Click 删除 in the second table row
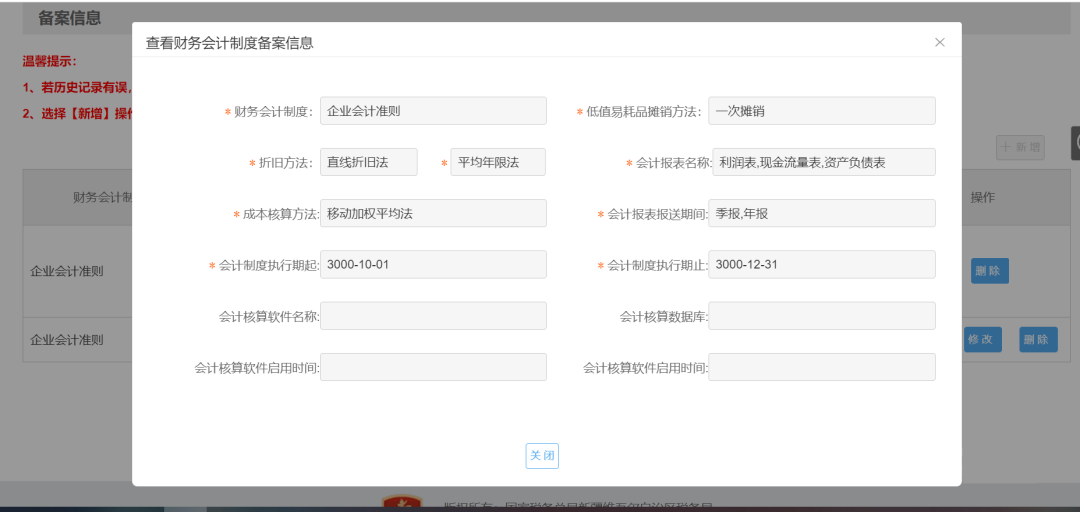This screenshot has width=1080, height=512. pyautogui.click(x=1038, y=340)
